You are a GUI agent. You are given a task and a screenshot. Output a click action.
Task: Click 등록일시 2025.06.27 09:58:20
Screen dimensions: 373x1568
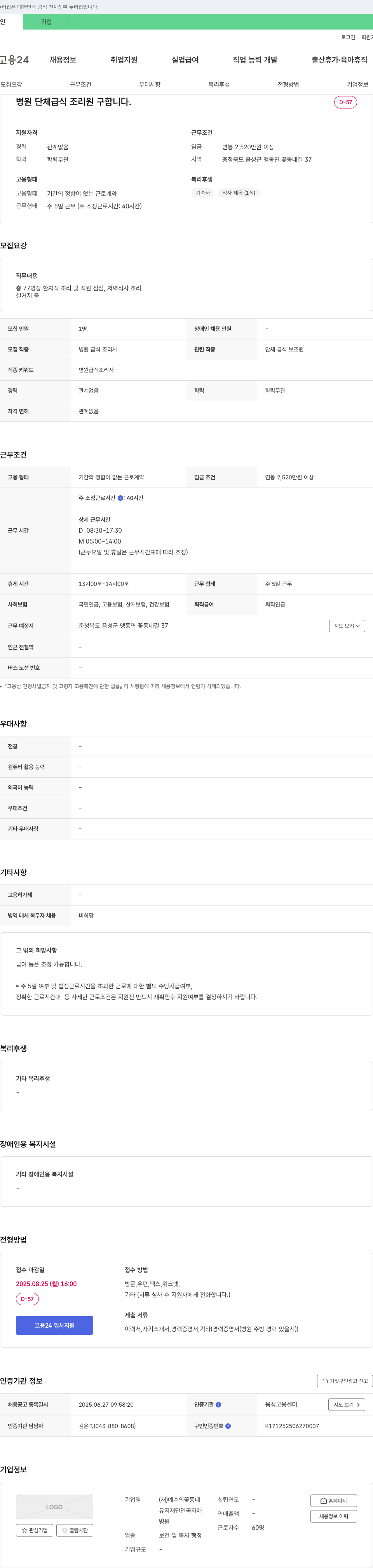[x=106, y=1405]
